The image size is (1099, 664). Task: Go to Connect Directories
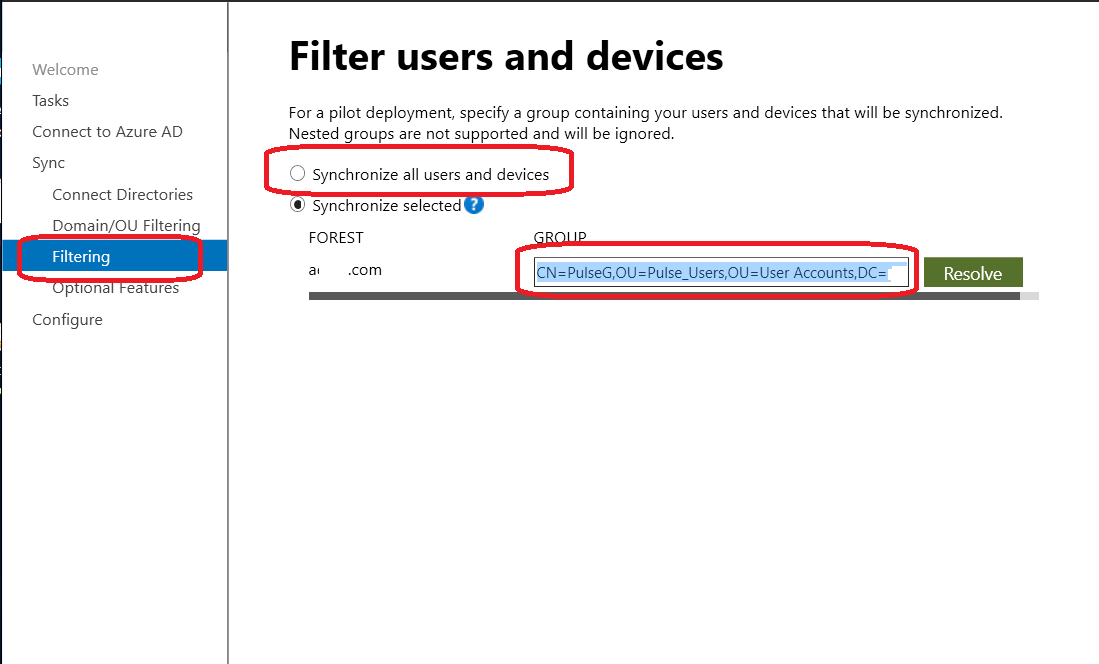pyautogui.click(x=122, y=194)
